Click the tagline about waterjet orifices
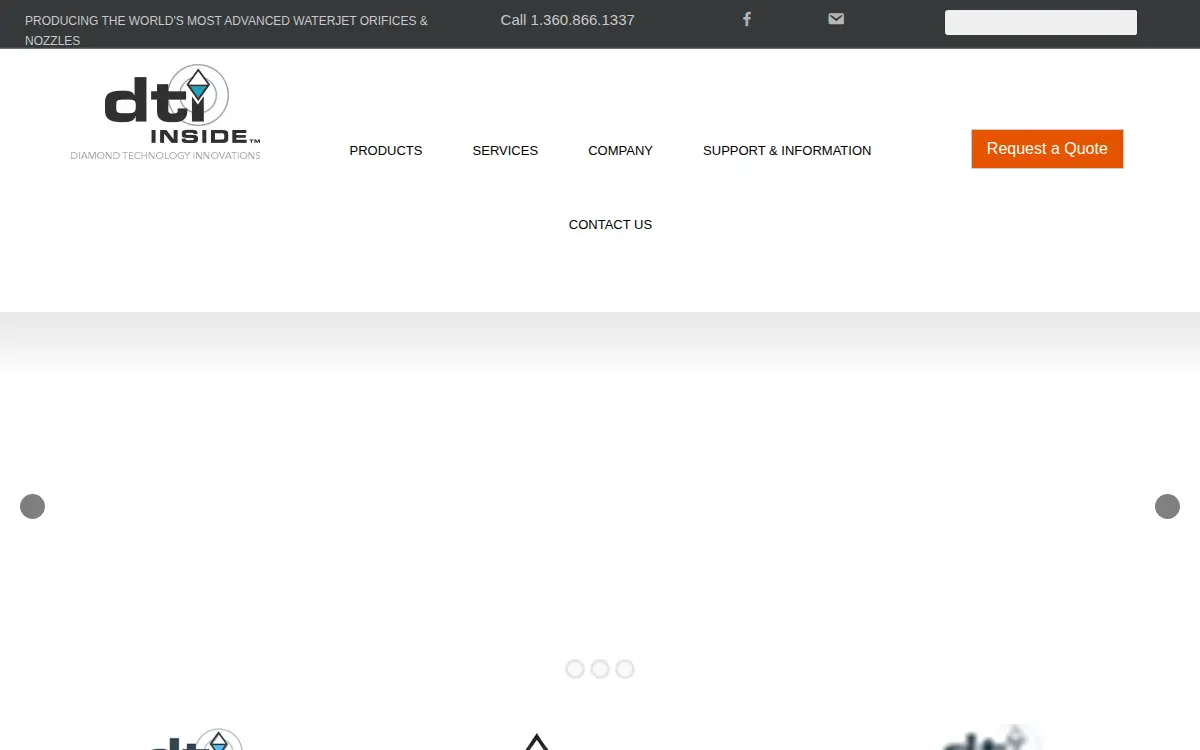 (226, 30)
